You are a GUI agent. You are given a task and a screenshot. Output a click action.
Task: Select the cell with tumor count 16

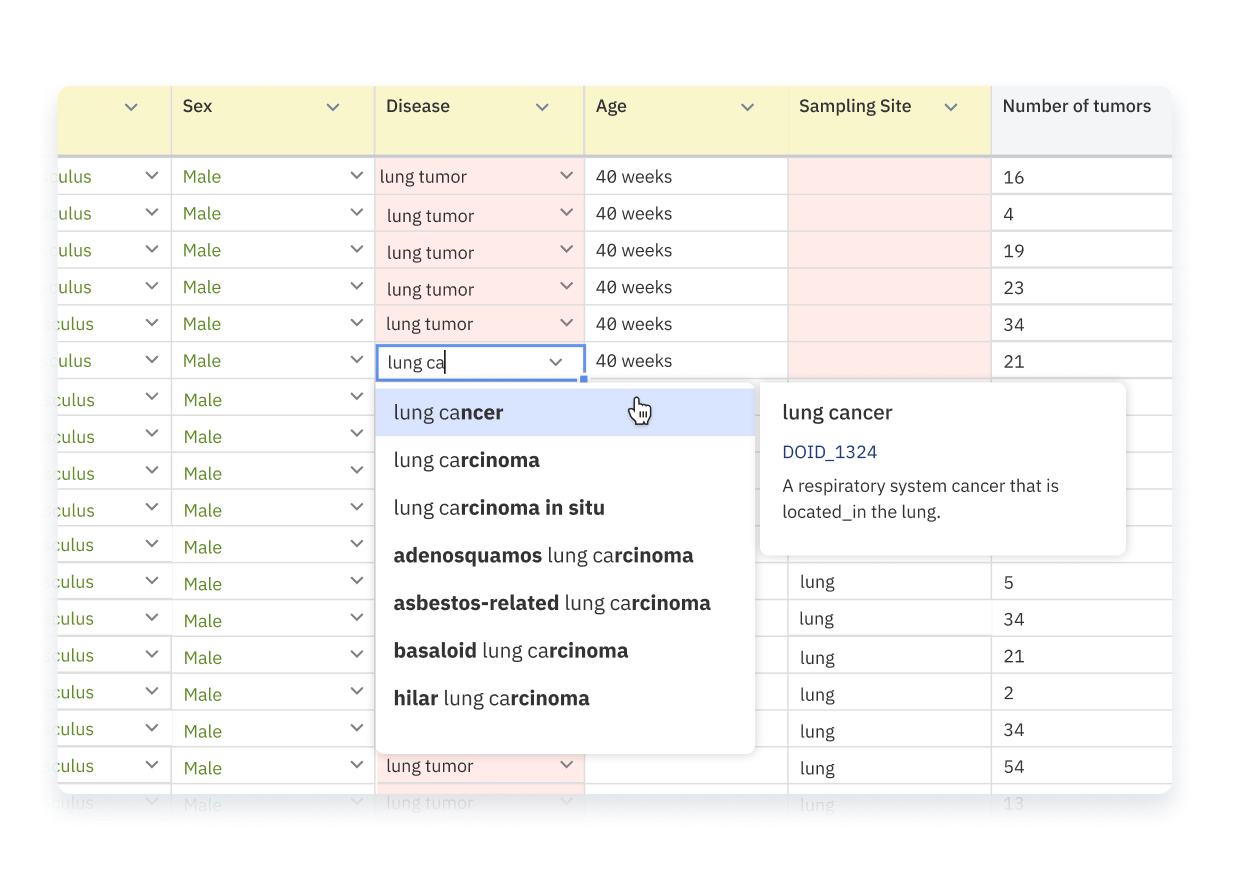coord(1080,177)
